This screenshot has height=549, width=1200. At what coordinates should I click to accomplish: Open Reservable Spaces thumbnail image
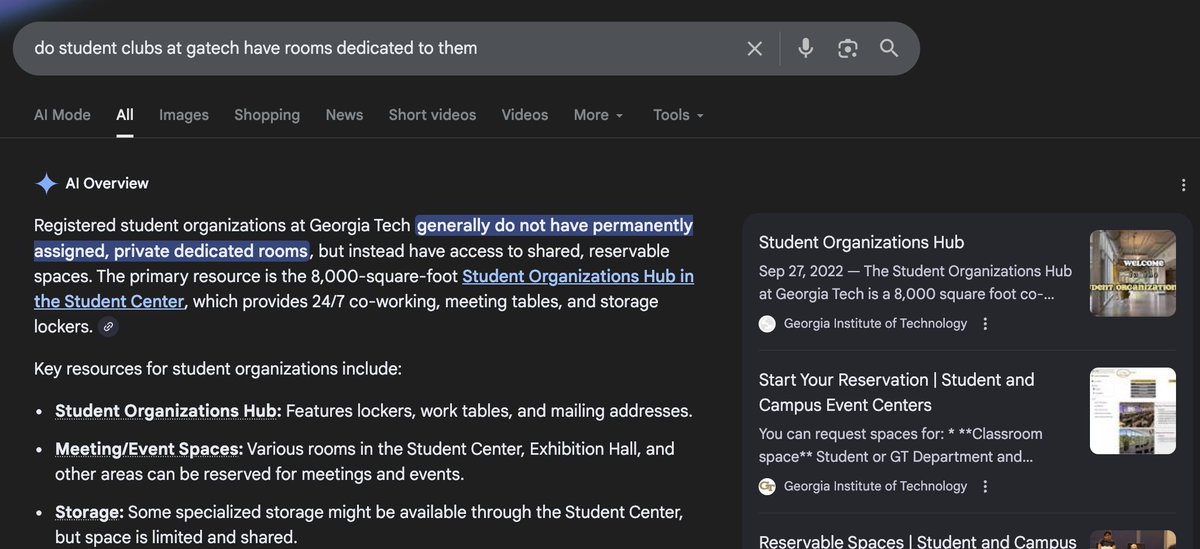[1133, 540]
